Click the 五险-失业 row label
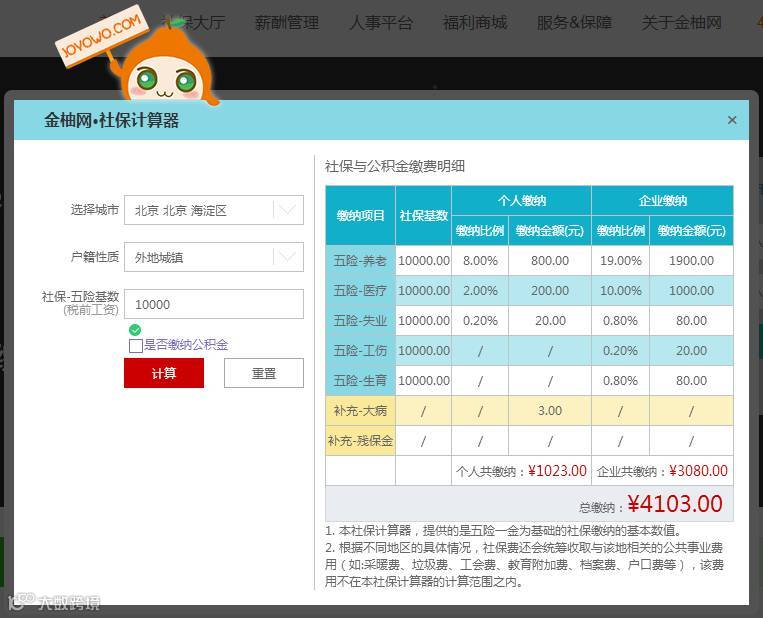 [x=360, y=321]
